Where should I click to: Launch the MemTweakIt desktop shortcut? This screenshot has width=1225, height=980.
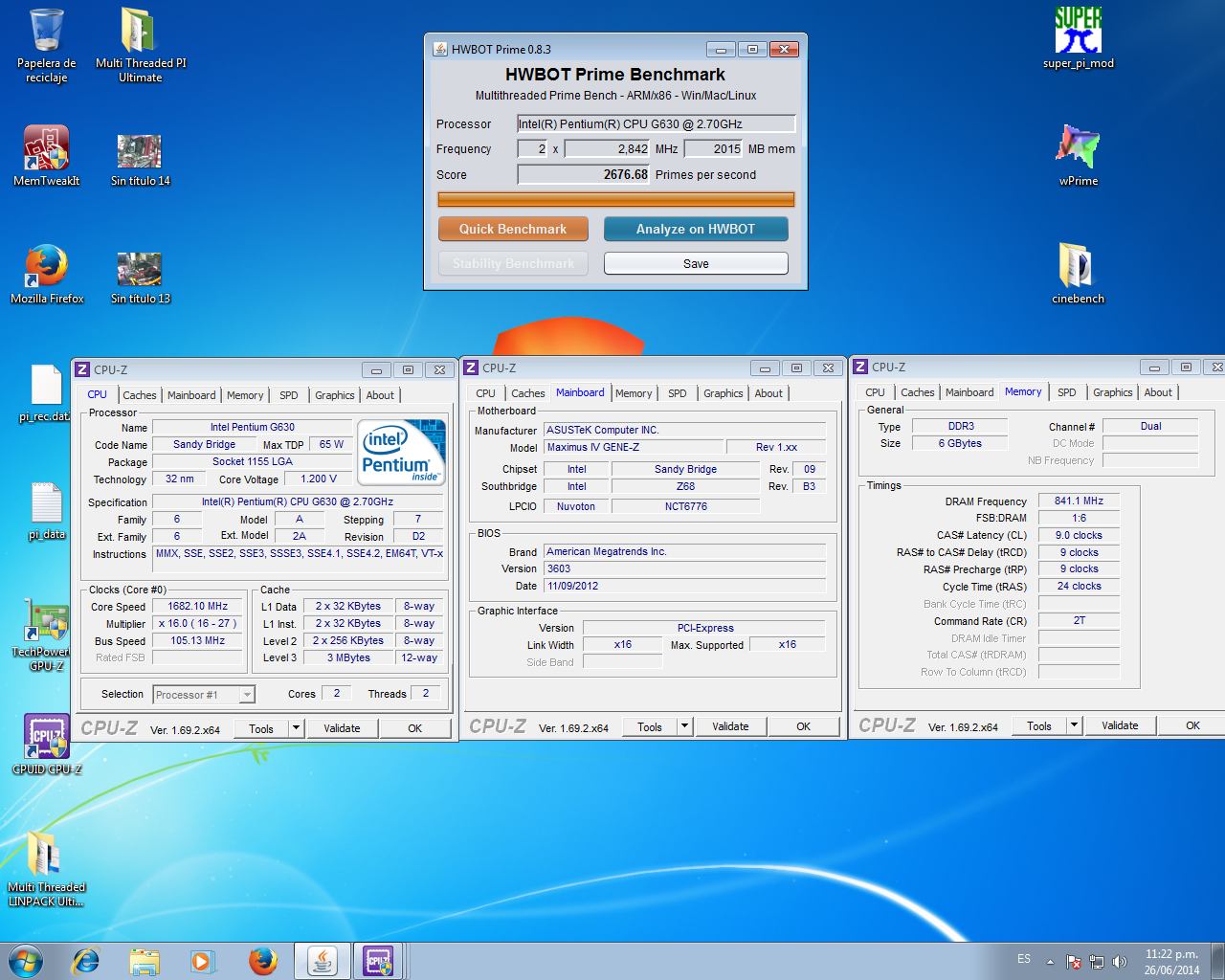click(46, 156)
